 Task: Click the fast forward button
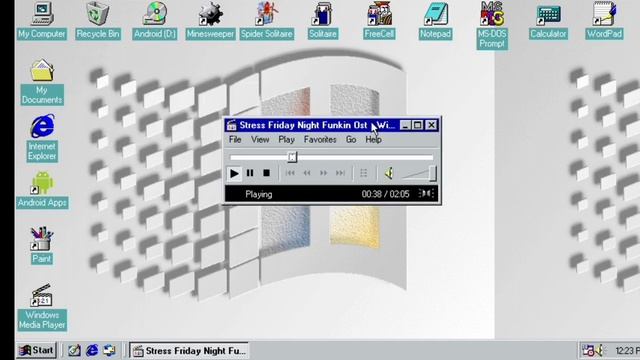tap(324, 173)
